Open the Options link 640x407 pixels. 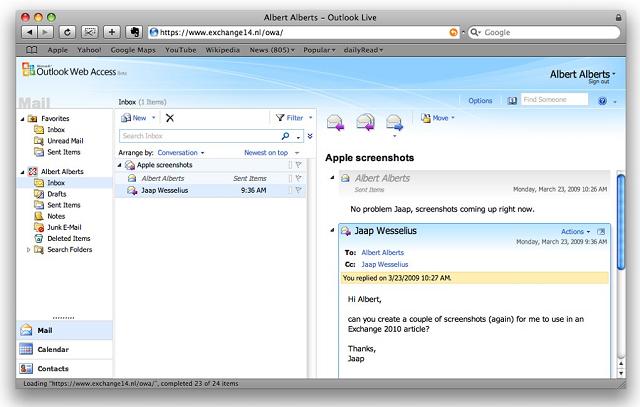[480, 100]
